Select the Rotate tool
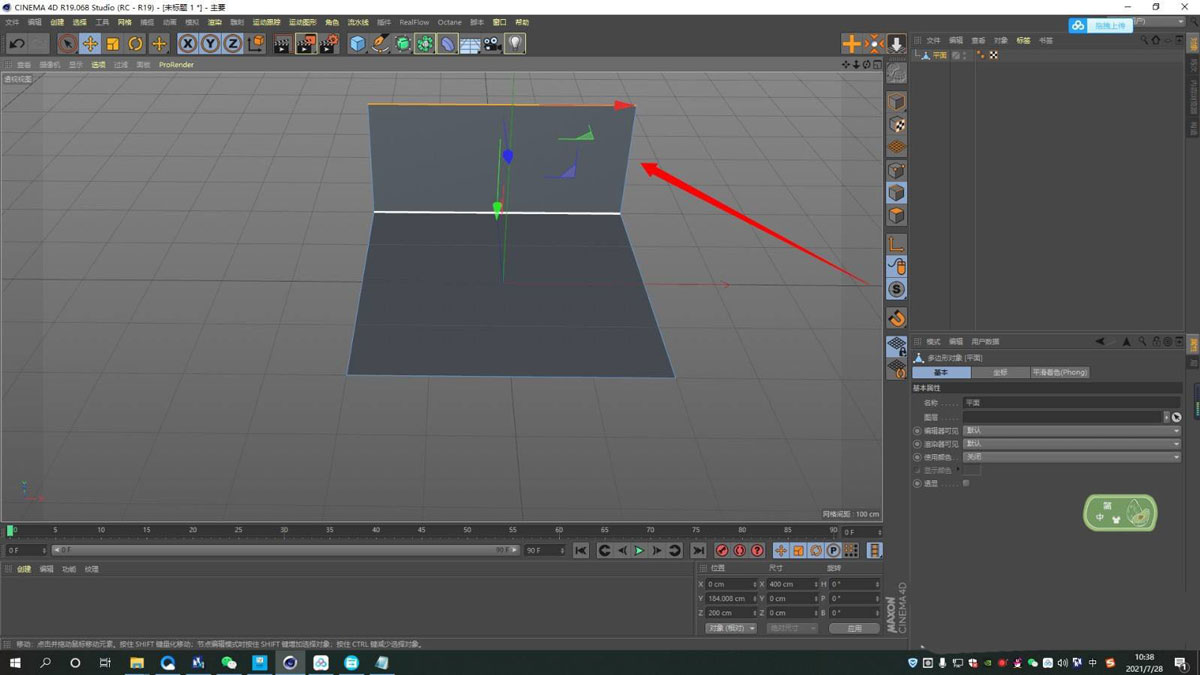Screen dimensions: 1200x675 pyautogui.click(x=134, y=43)
